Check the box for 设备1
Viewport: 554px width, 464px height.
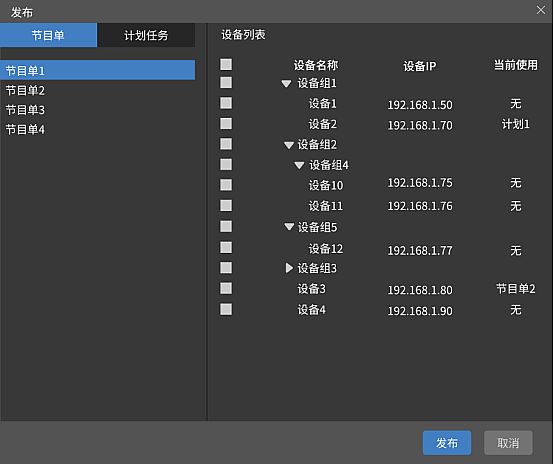point(226,103)
